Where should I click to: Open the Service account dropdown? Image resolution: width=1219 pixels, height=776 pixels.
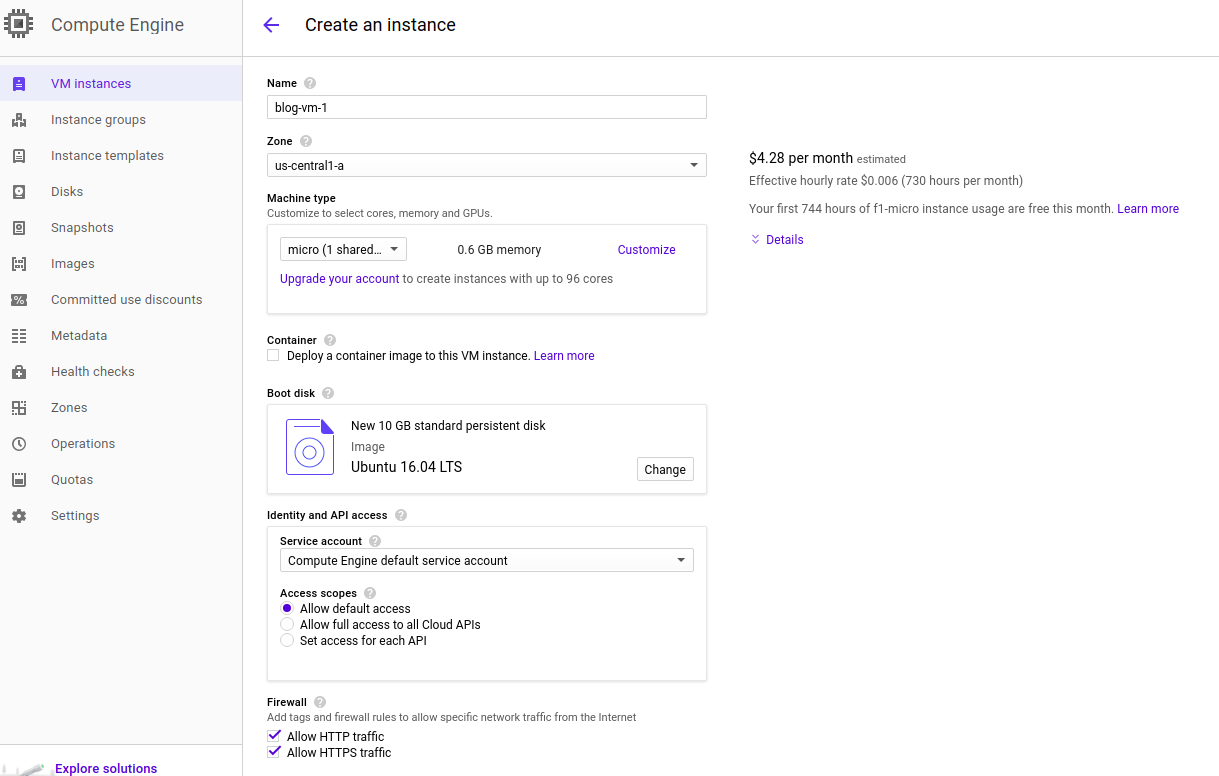coord(487,560)
